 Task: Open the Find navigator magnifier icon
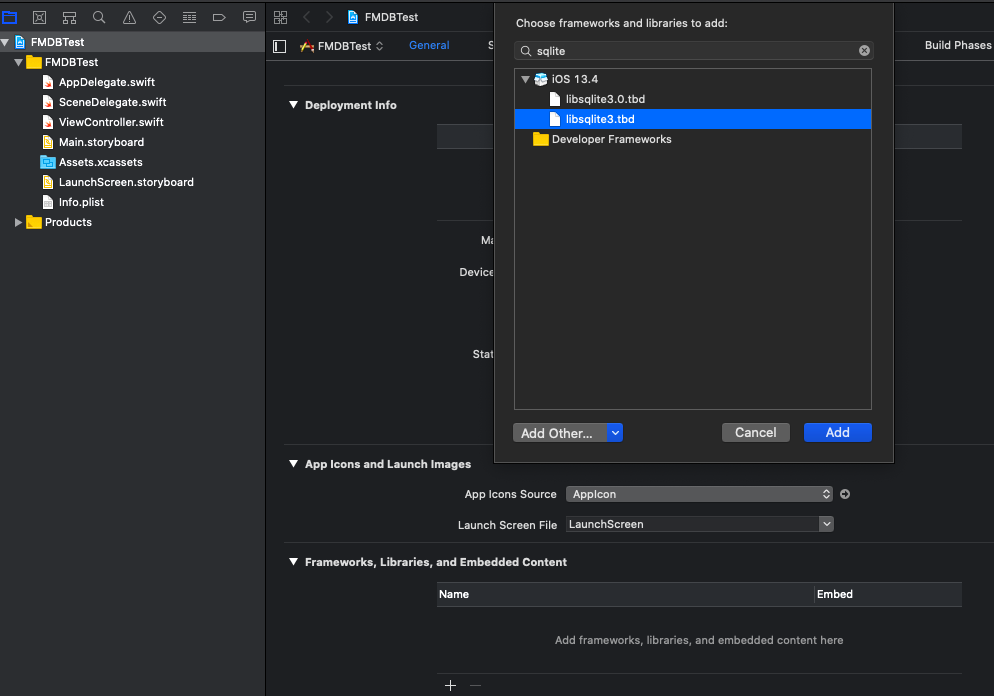click(x=99, y=17)
